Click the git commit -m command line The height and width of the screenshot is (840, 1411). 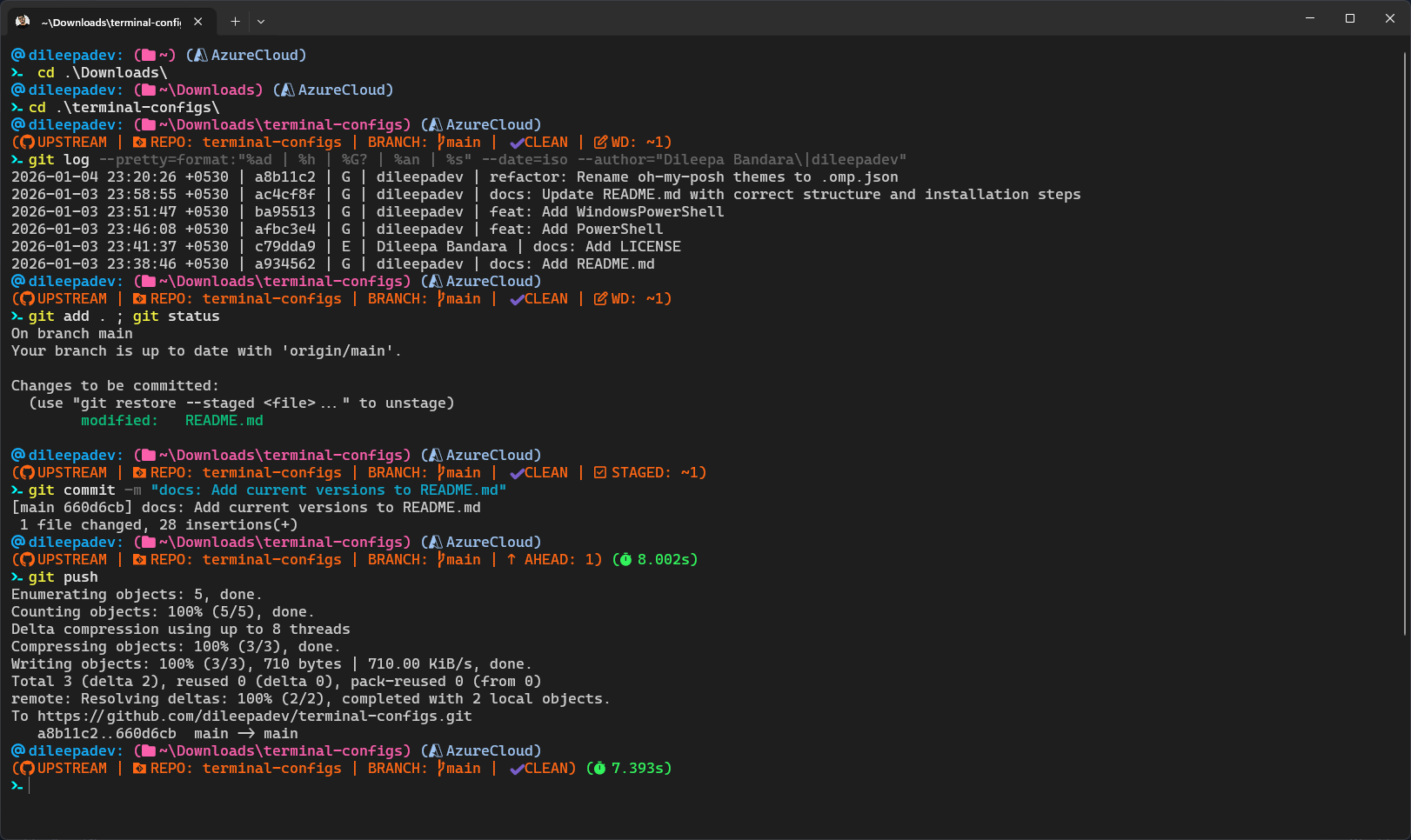click(x=268, y=490)
